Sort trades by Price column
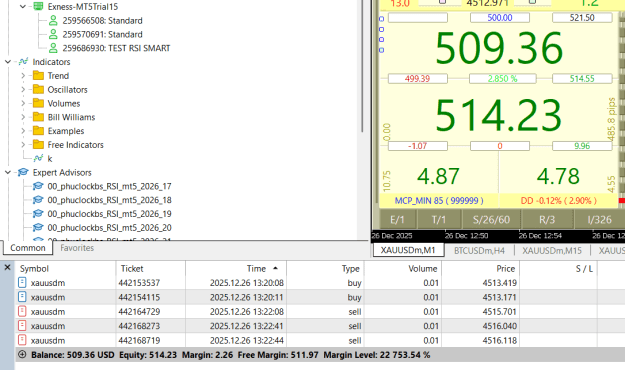 (480, 269)
